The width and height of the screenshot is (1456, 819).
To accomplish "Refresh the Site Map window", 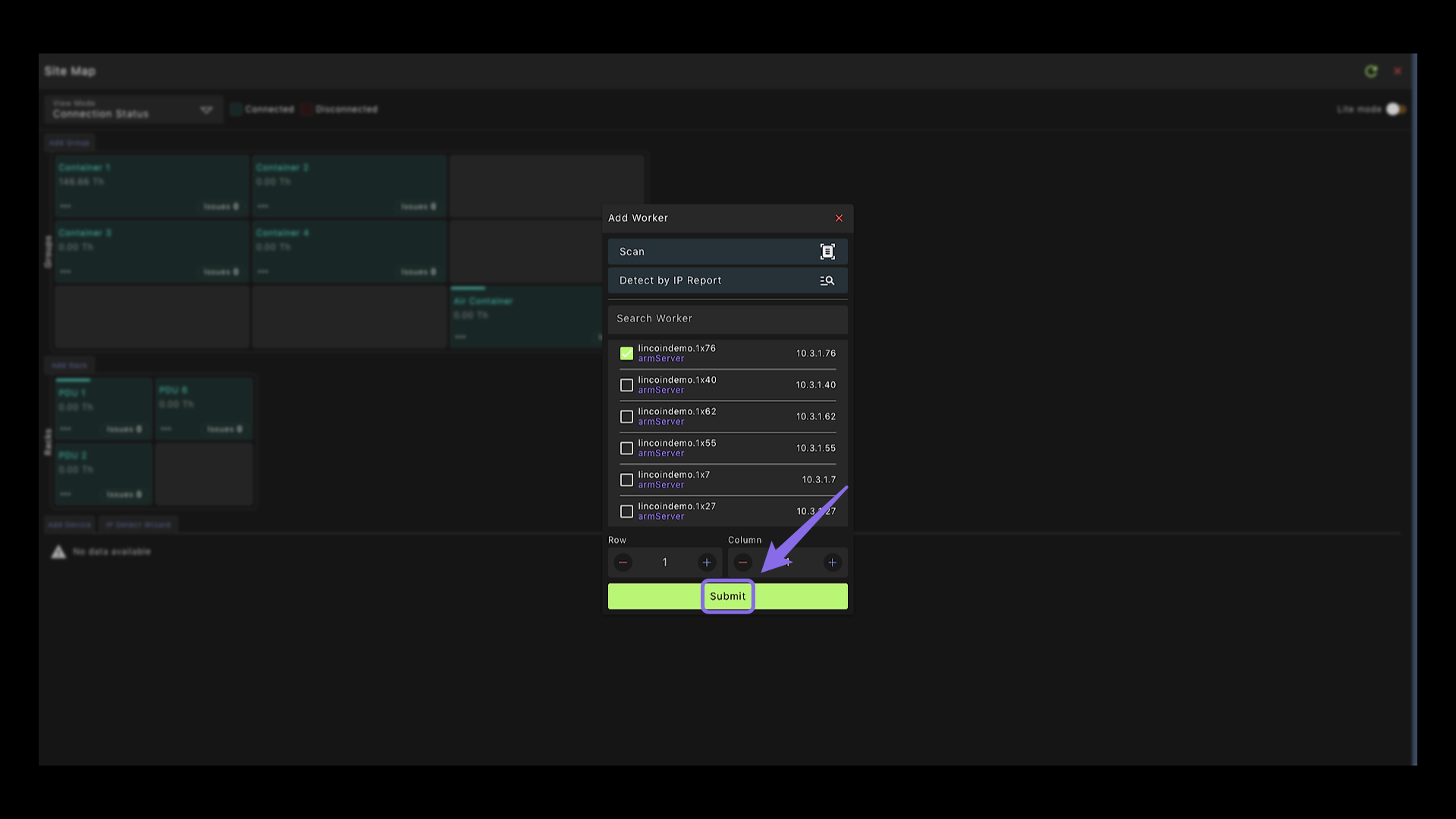I will [x=1371, y=71].
